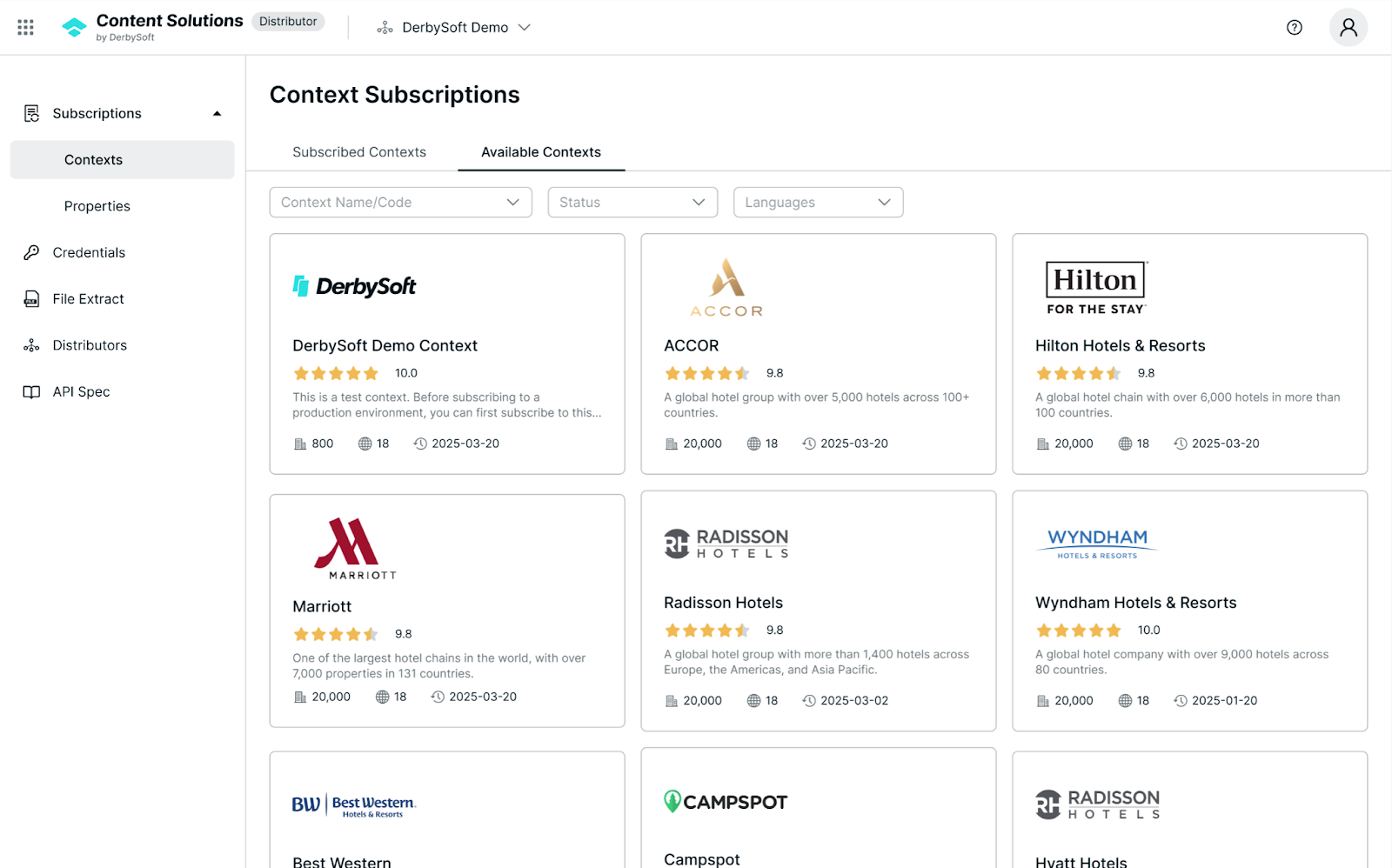The image size is (1392, 868).
Task: Open the Hyatt Hotels card title
Action: pyautogui.click(x=1081, y=861)
